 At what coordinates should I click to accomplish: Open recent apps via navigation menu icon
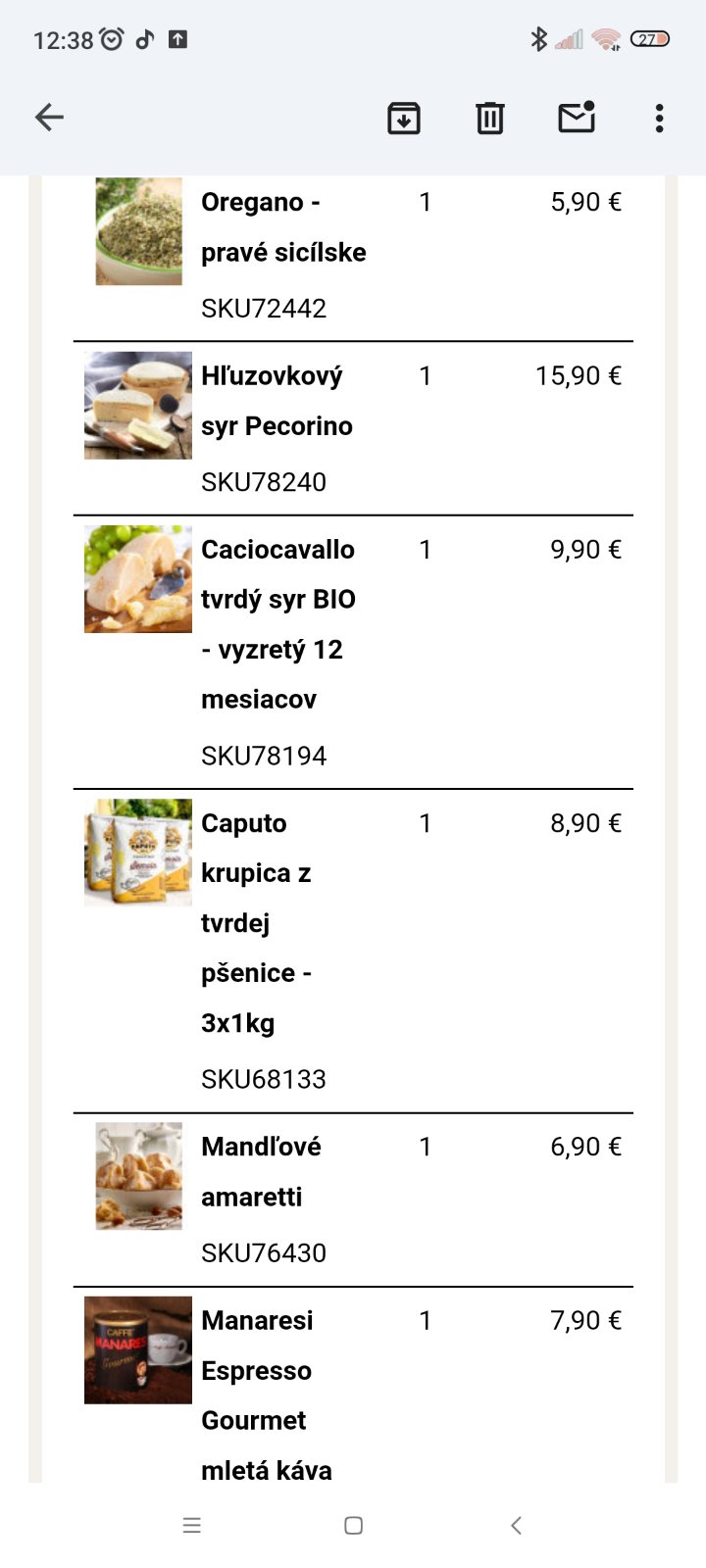click(192, 1525)
